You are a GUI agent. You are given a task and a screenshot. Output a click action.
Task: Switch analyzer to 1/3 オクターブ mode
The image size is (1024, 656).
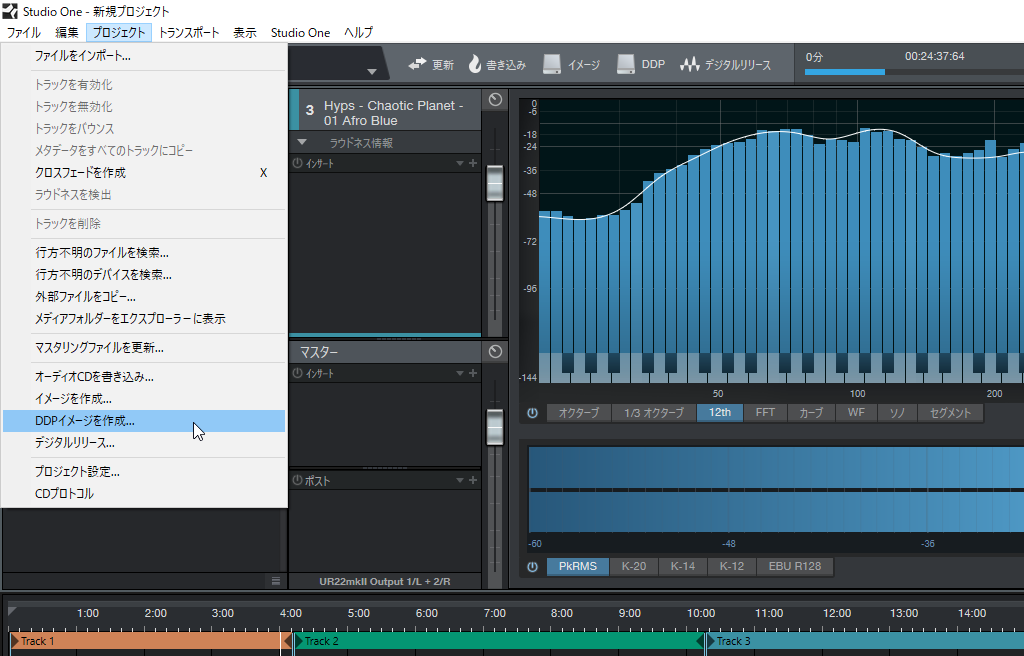click(654, 413)
